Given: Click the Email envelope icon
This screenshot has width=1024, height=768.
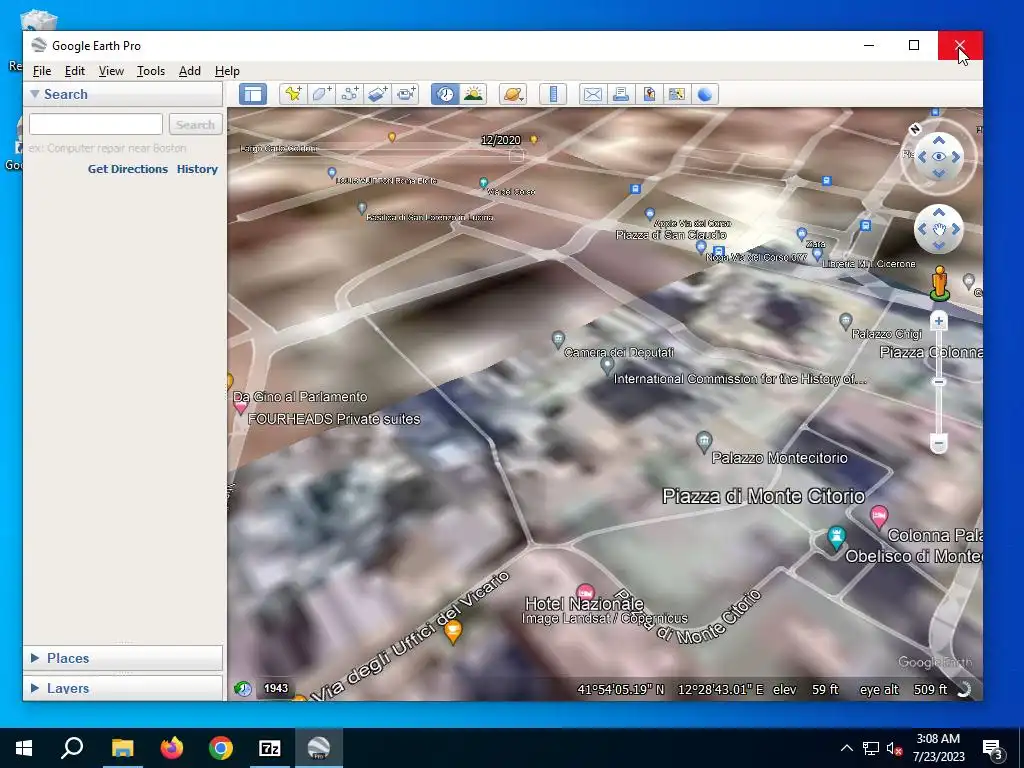Looking at the screenshot, I should 593,94.
